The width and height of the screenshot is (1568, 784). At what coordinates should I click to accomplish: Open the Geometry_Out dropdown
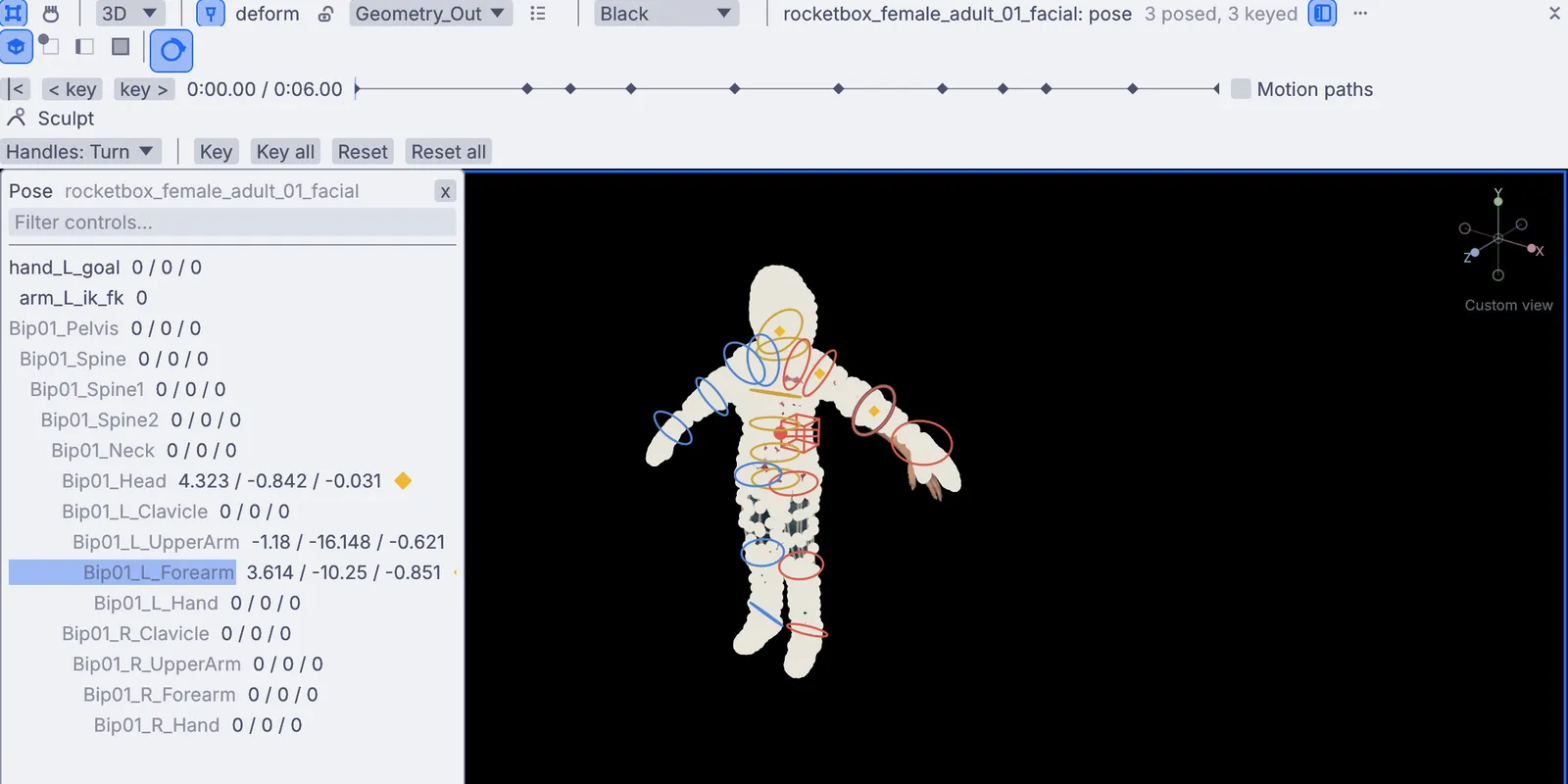(430, 14)
